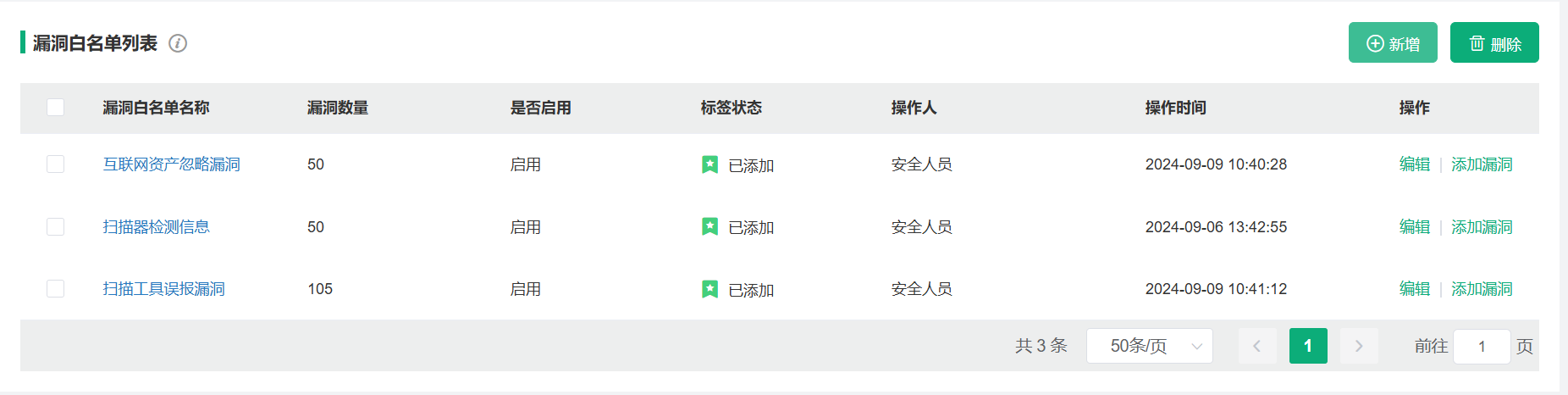1568x395 pixels.
Task: Click 添加漏洞 for 互联网资产忽略漏洞 row
Action: pyautogui.click(x=1482, y=164)
